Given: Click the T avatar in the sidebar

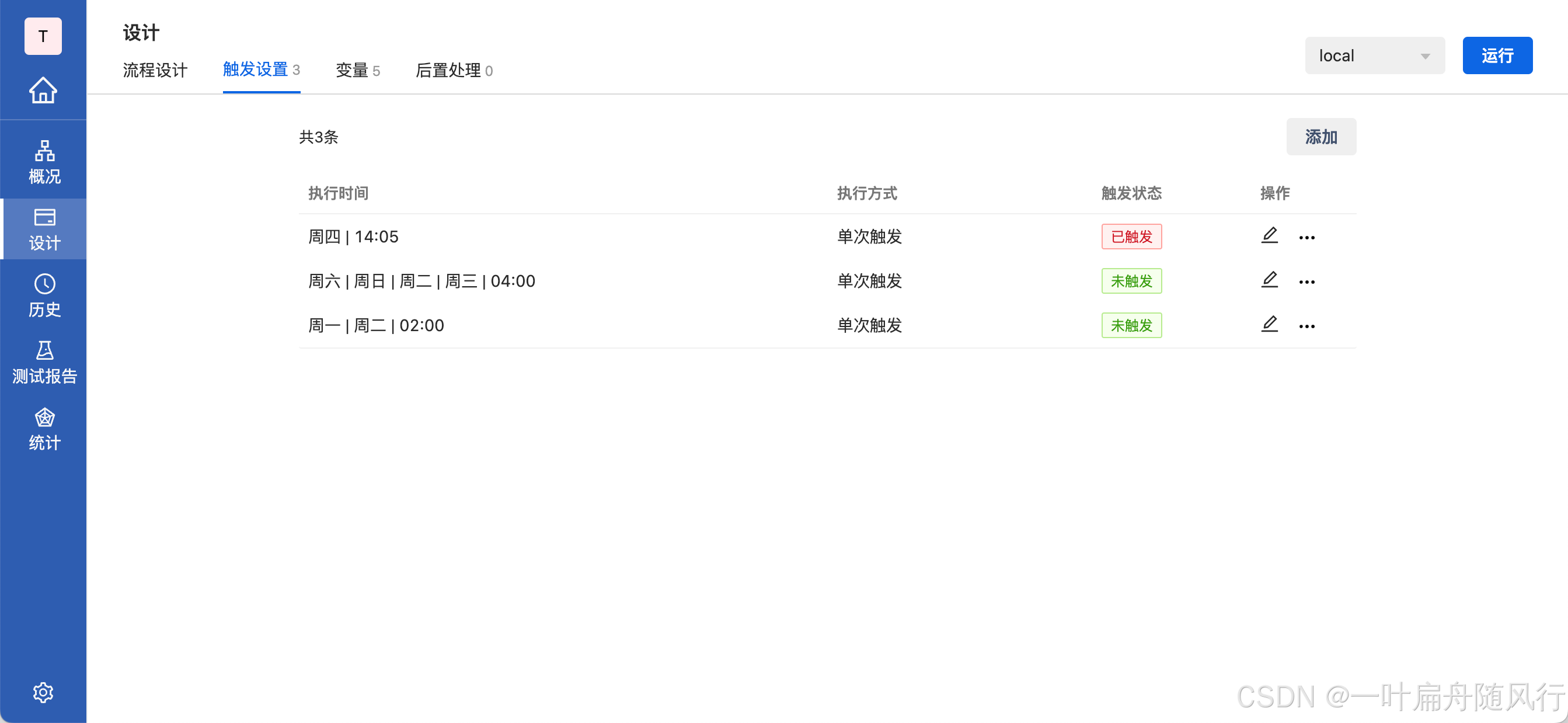Looking at the screenshot, I should pos(43,37).
